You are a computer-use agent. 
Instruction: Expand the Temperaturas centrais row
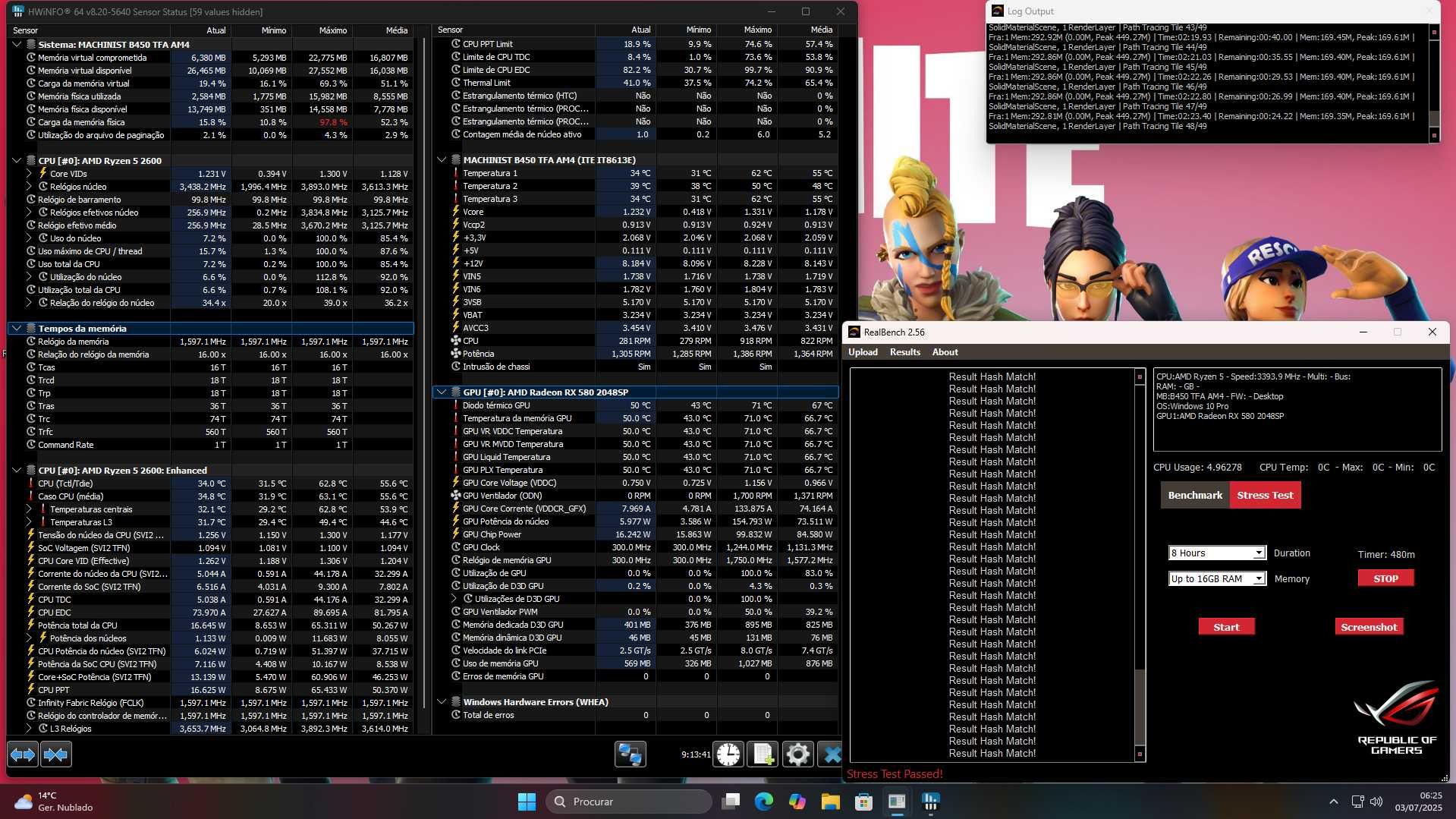(x=29, y=509)
